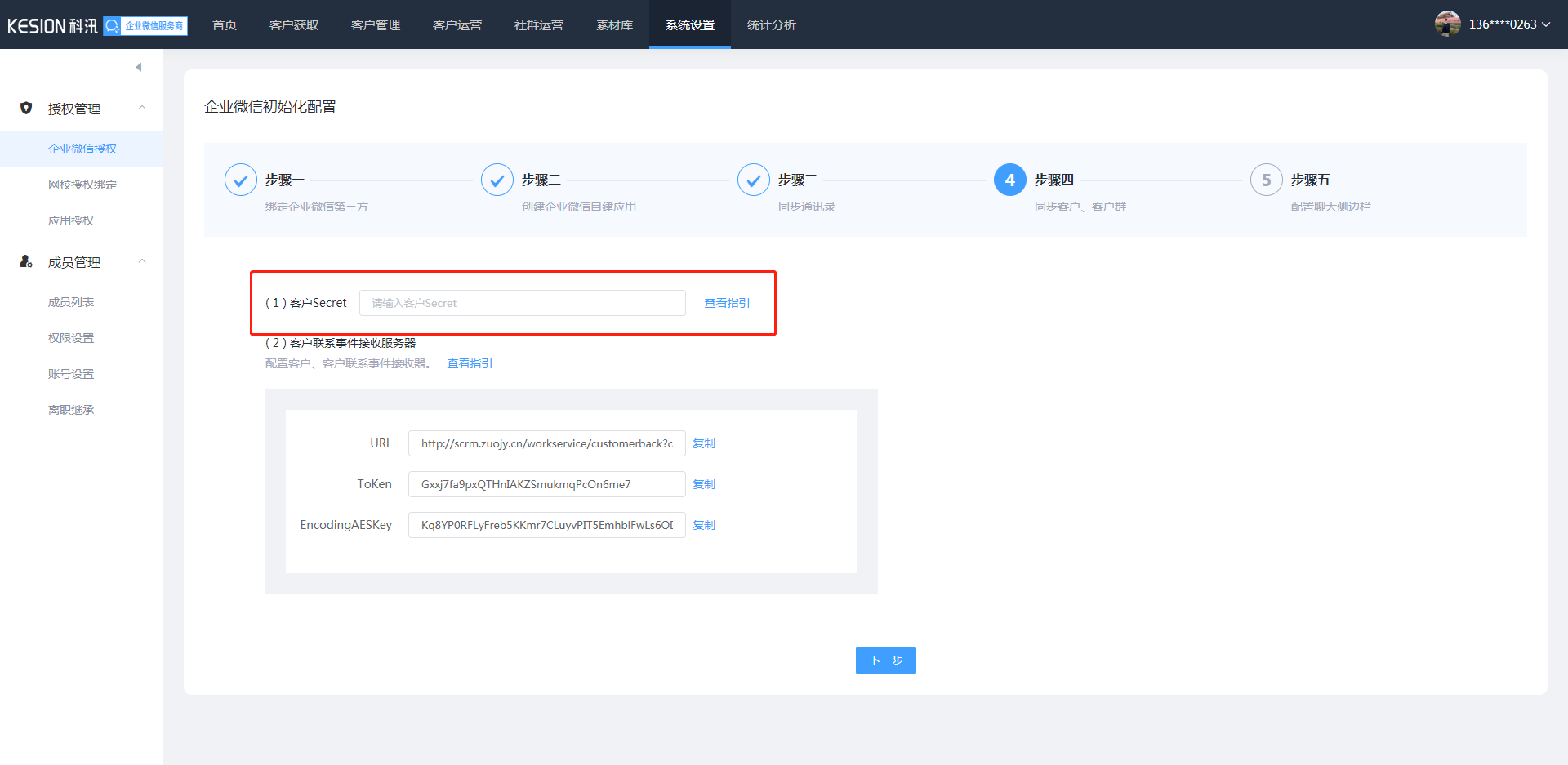Image resolution: width=1568 pixels, height=765 pixels.
Task: Copy the ToKen value
Action: pos(703,484)
